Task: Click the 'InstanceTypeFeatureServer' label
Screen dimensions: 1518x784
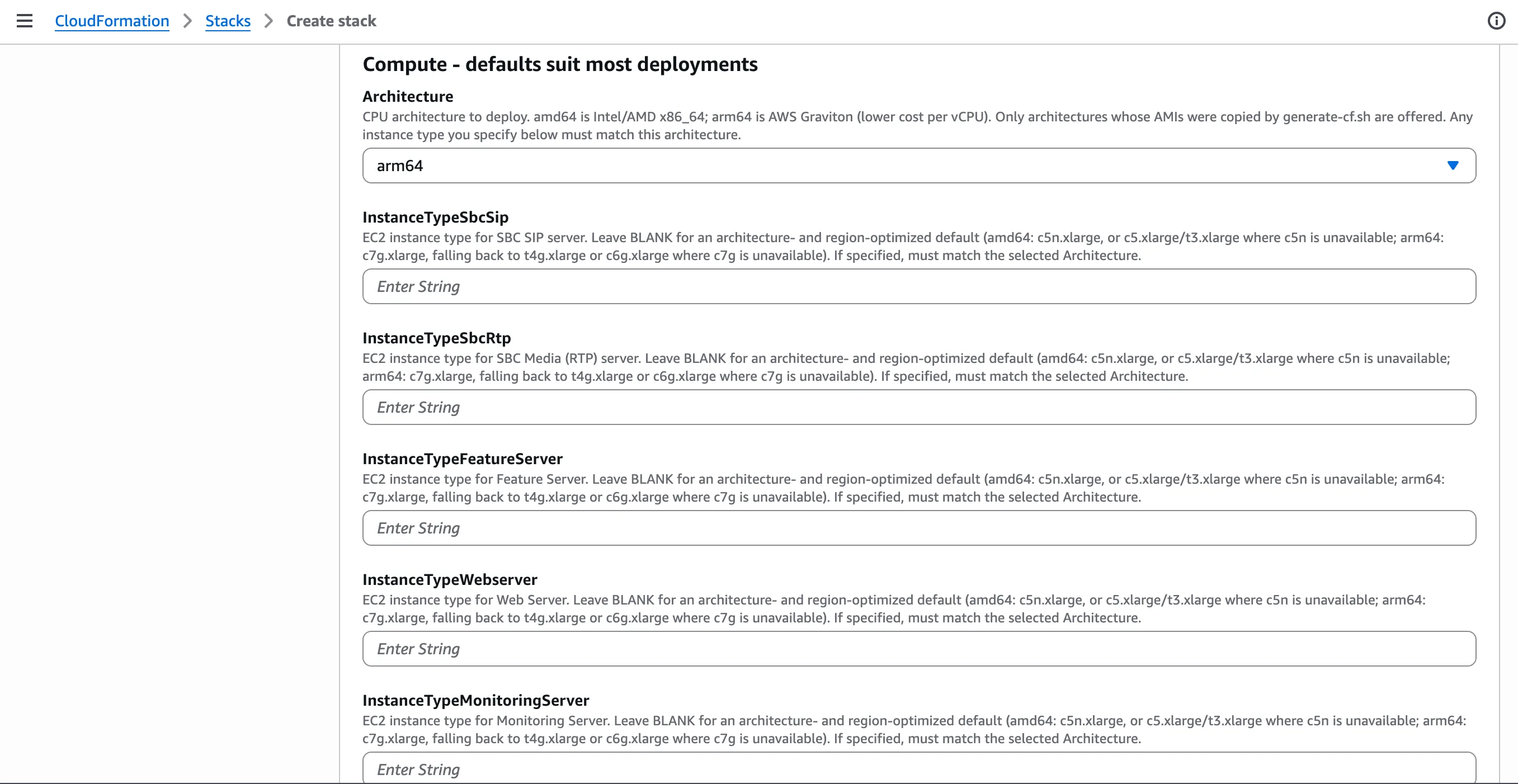Action: click(463, 459)
